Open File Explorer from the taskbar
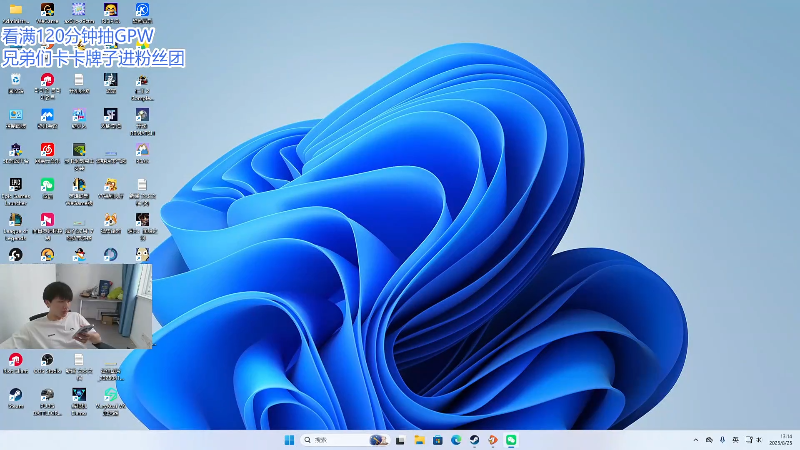 click(419, 440)
